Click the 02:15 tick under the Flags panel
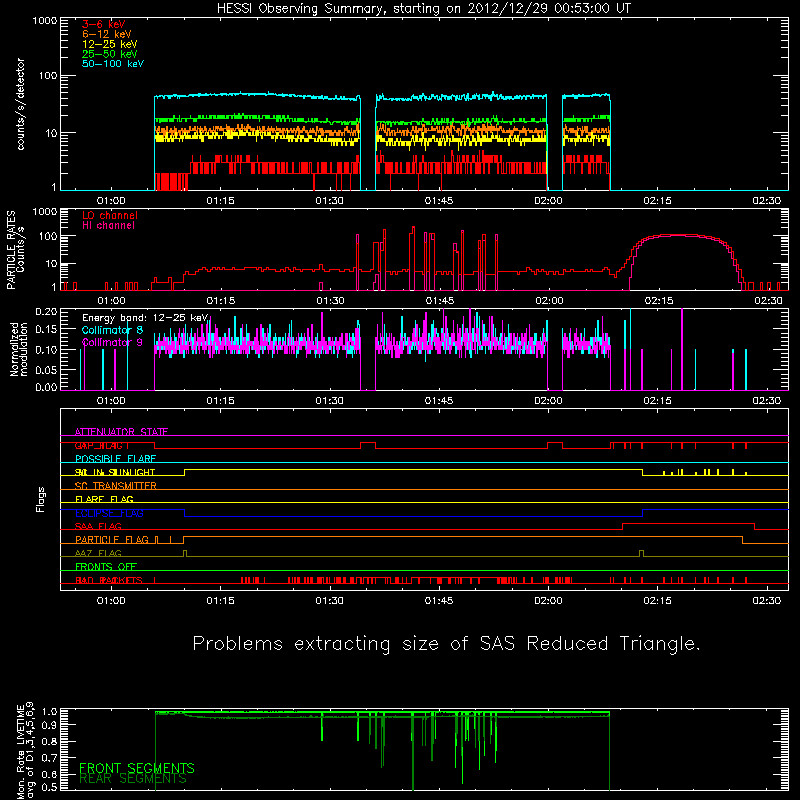This screenshot has width=800, height=800. [x=658, y=601]
